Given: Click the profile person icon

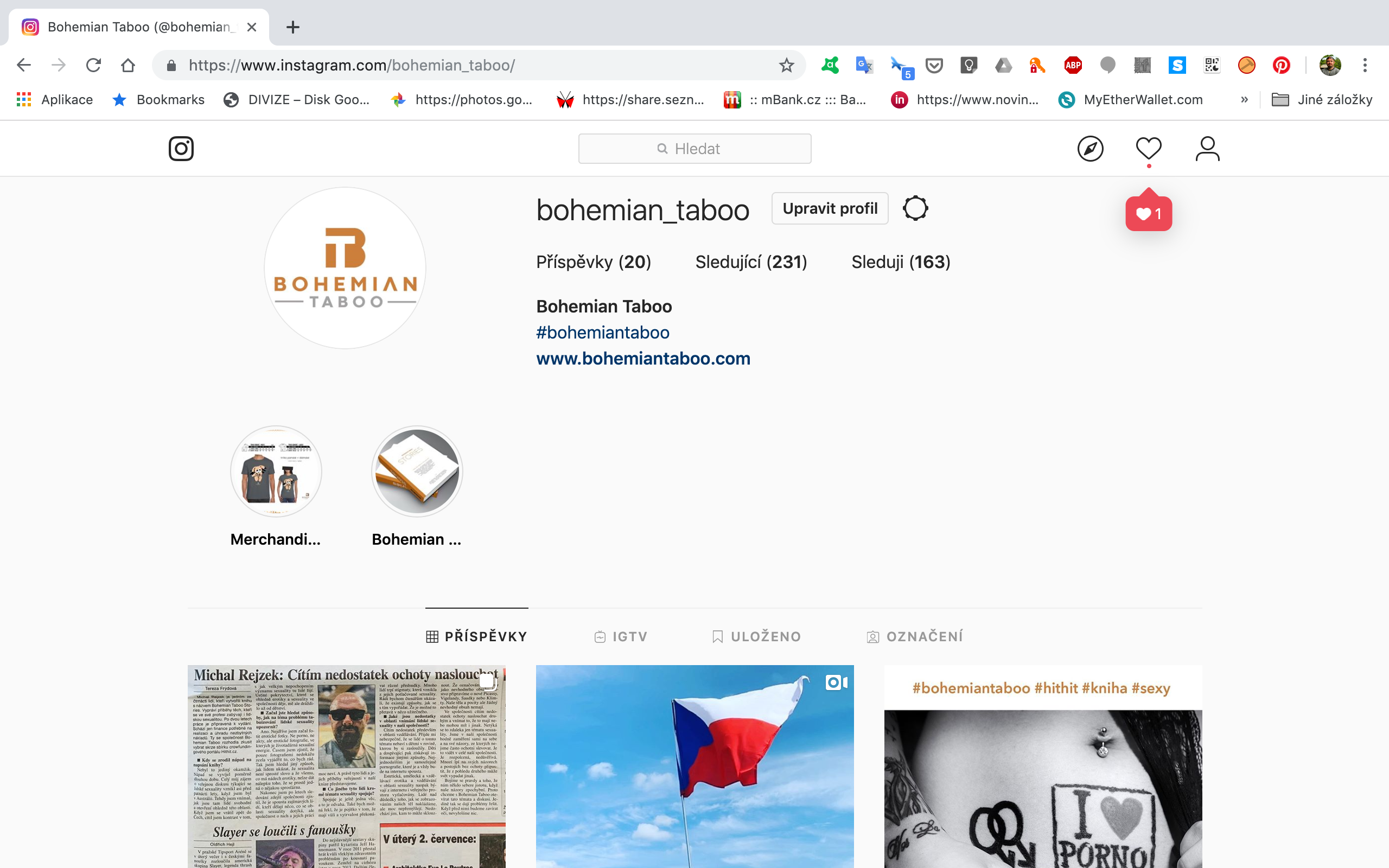Looking at the screenshot, I should [1207, 149].
